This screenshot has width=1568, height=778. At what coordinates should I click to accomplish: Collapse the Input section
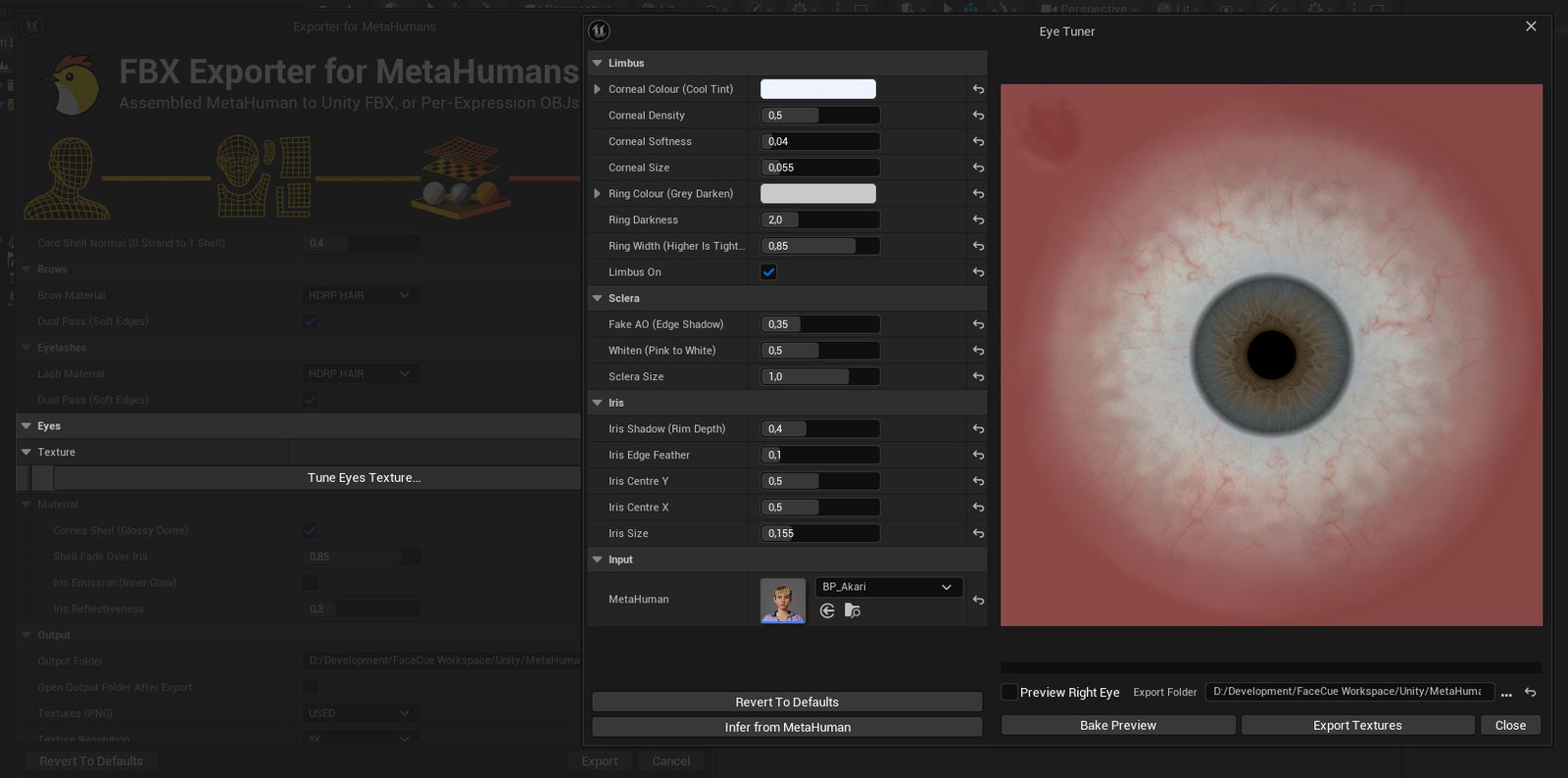click(x=597, y=559)
